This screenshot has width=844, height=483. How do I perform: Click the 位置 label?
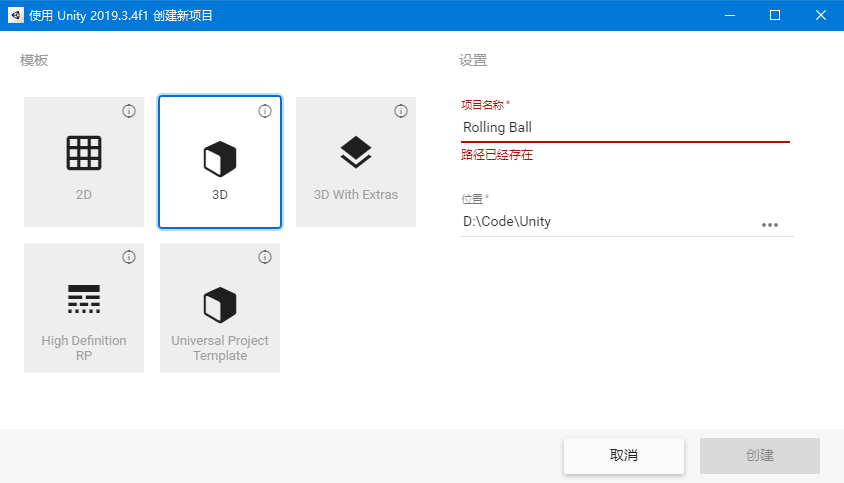[x=472, y=199]
